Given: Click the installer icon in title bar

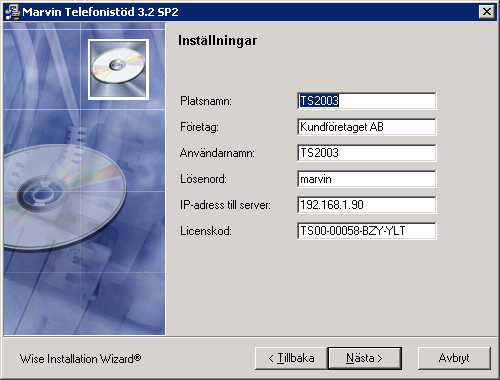Looking at the screenshot, I should pyautogui.click(x=13, y=12).
